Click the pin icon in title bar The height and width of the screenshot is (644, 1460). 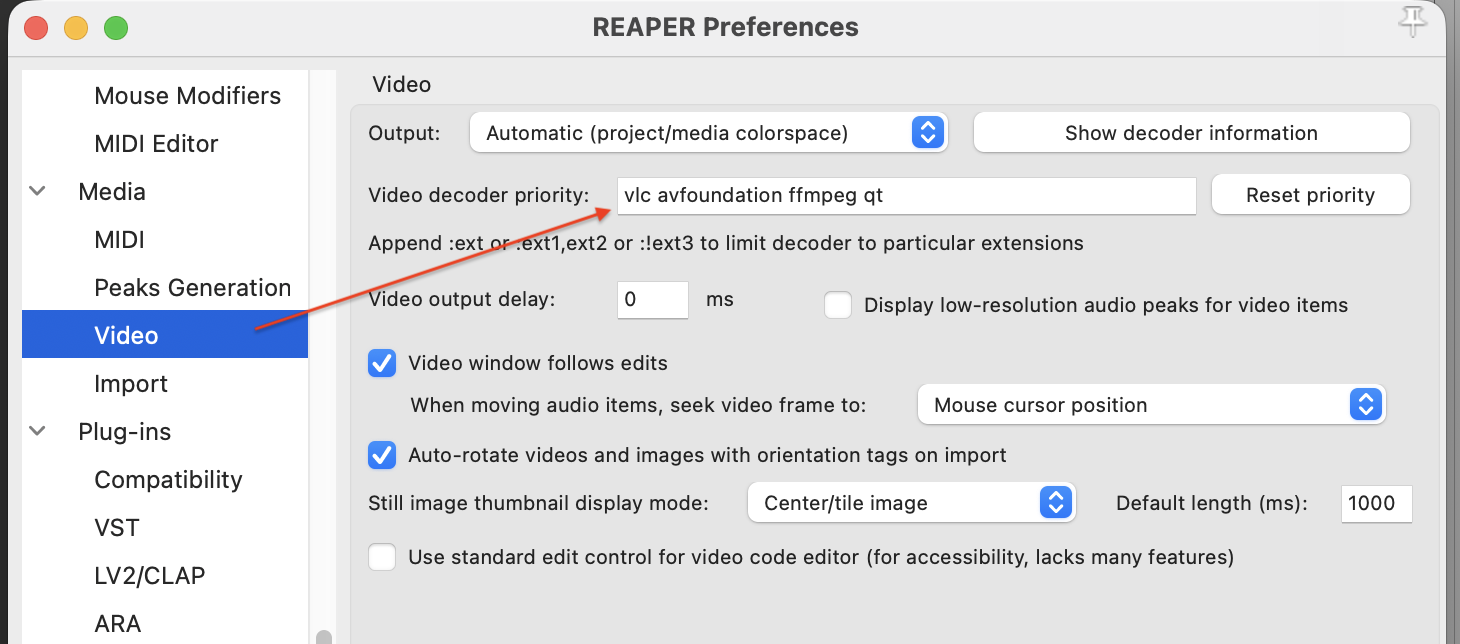(1412, 21)
